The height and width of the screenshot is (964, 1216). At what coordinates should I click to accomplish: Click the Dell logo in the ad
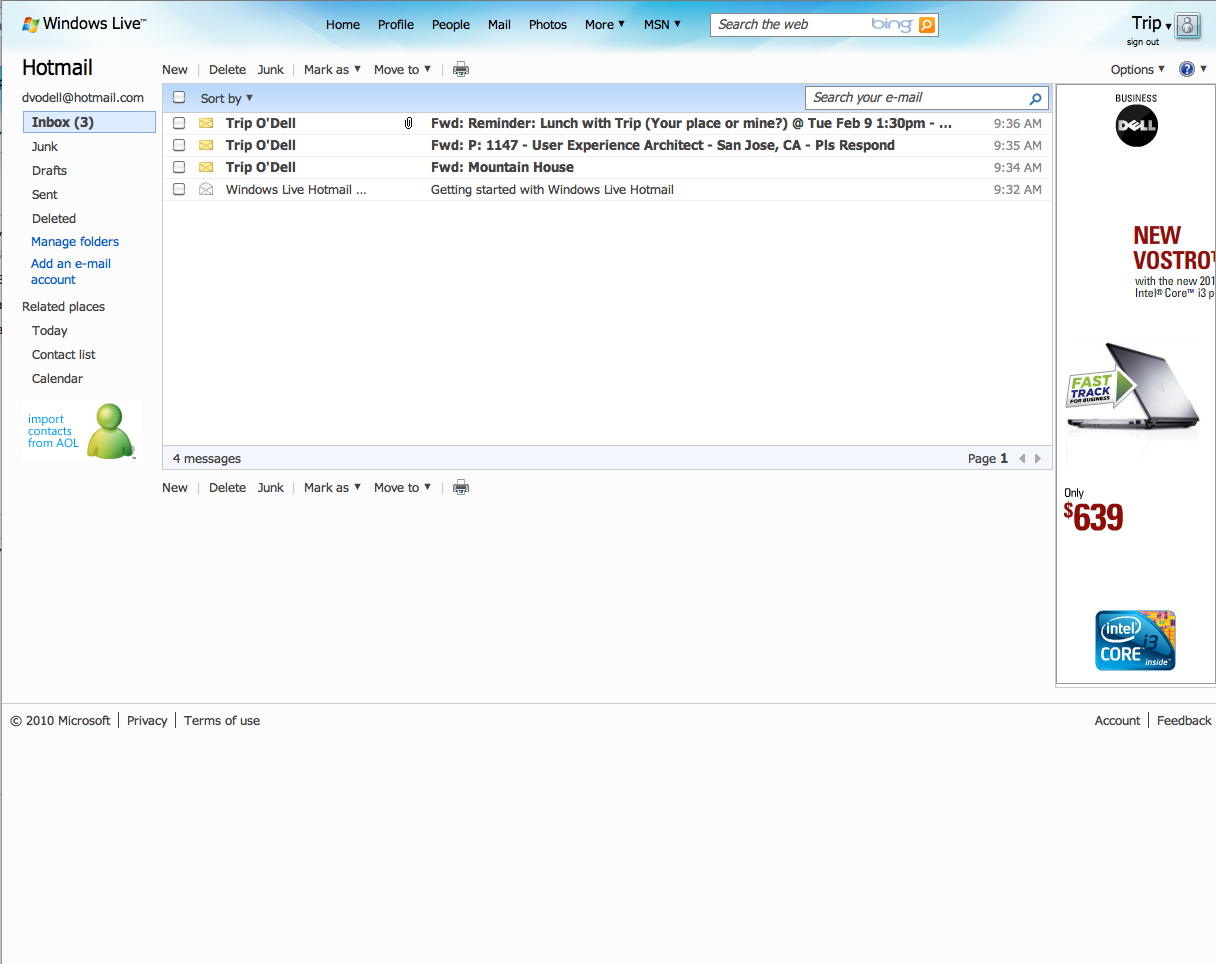[1137, 126]
